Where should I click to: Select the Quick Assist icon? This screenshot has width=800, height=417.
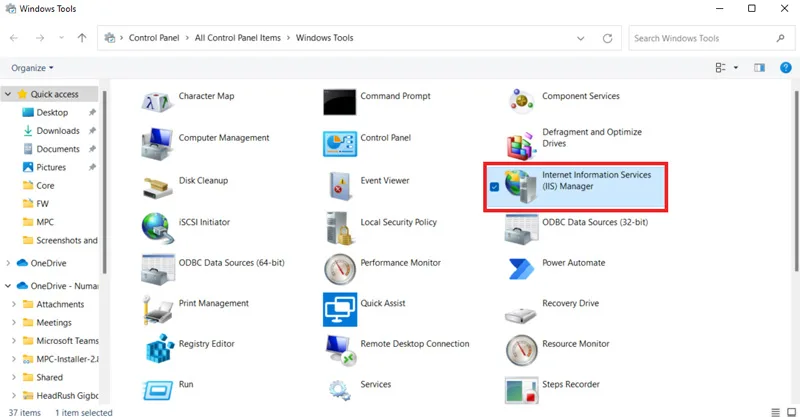340,309
